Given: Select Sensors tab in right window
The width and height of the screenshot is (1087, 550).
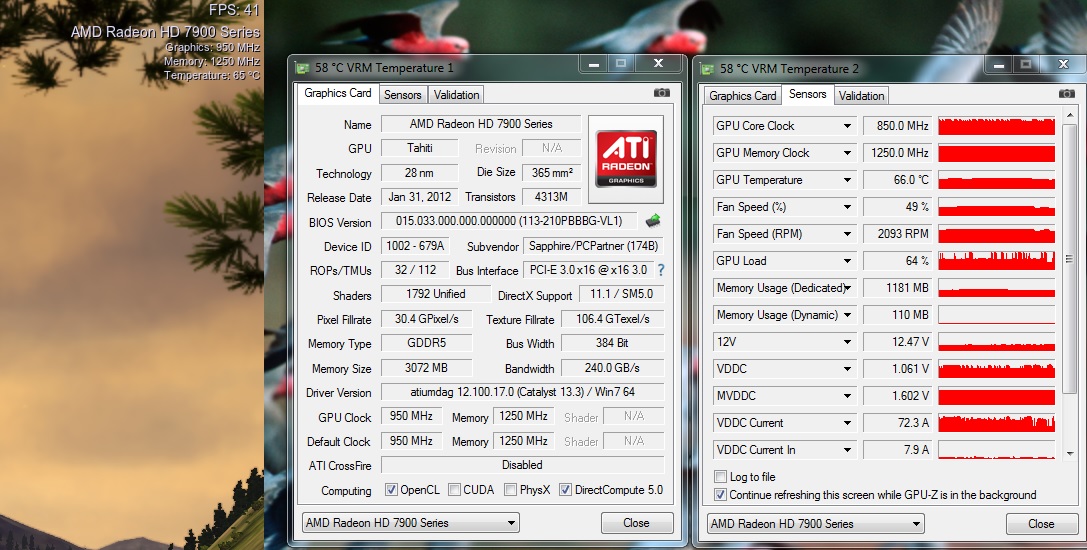Looking at the screenshot, I should 808,94.
